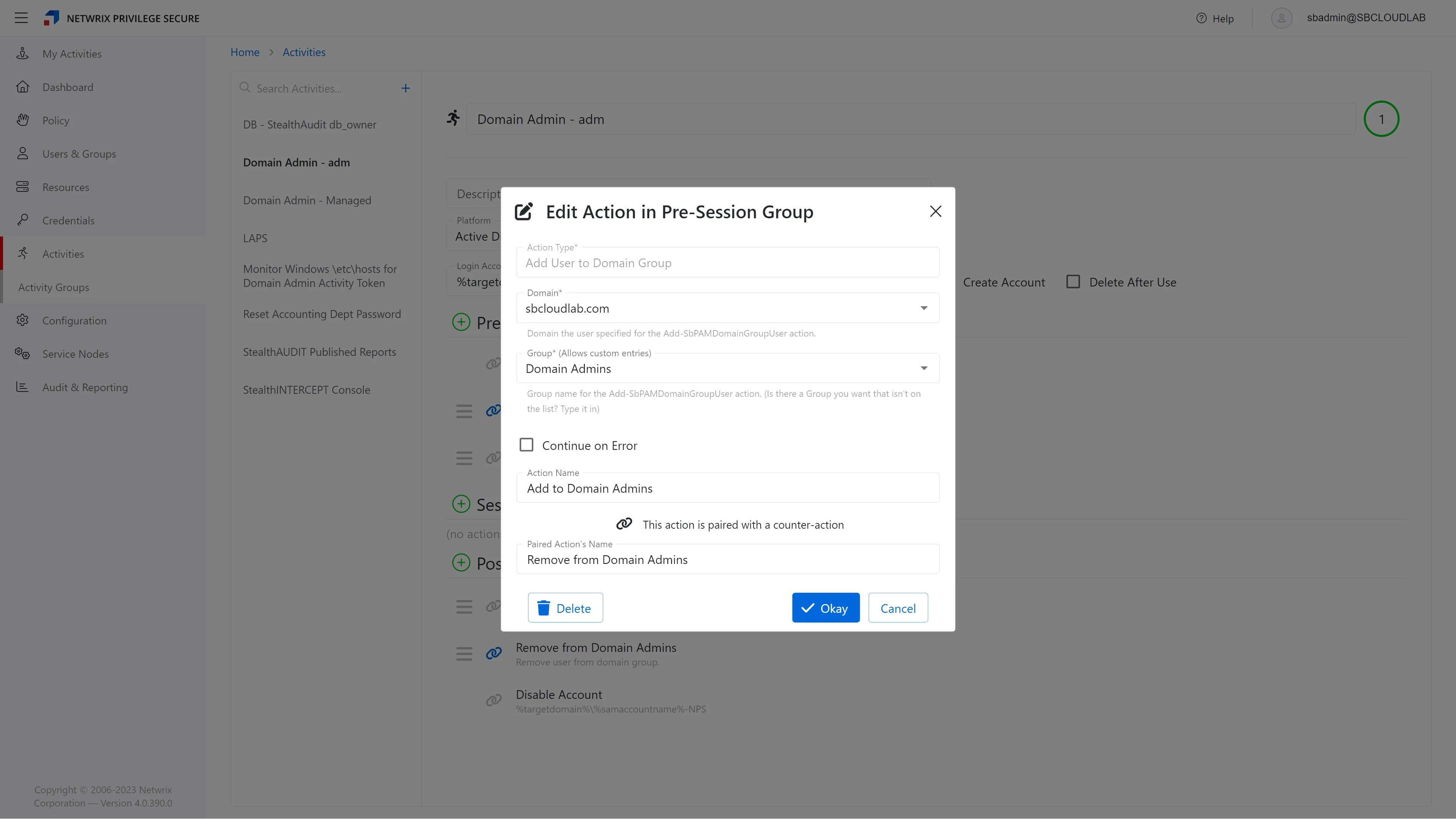Click the Configuration gear icon
The width and height of the screenshot is (1456, 819).
pyautogui.click(x=23, y=321)
